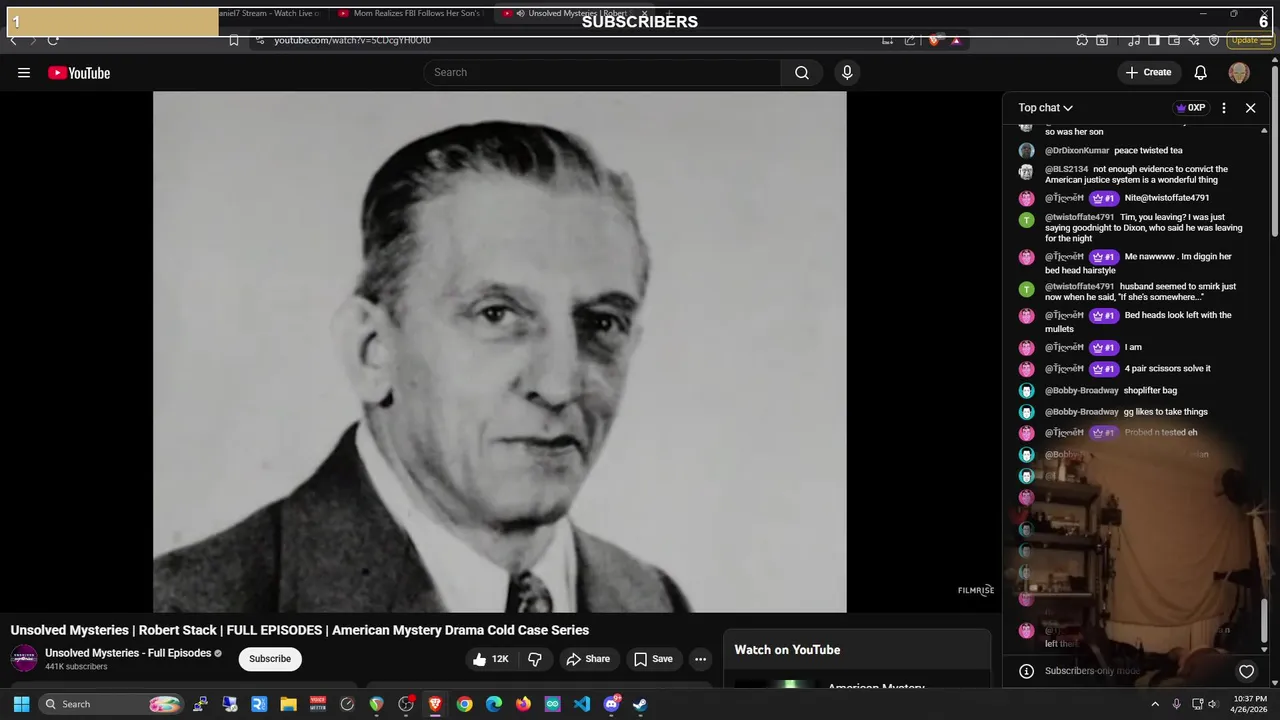The image size is (1280, 720).
Task: Open the YouTube guide hamburger menu
Action: click(x=24, y=73)
